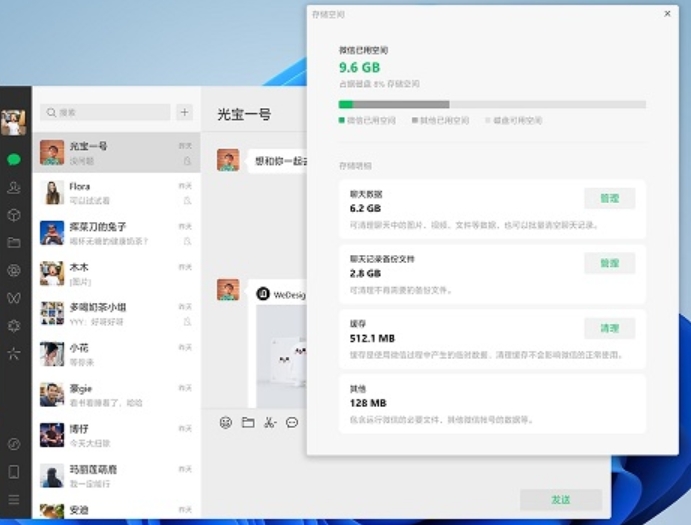The image size is (691, 525).
Task: Open the Flora conversation
Action: [x=117, y=193]
